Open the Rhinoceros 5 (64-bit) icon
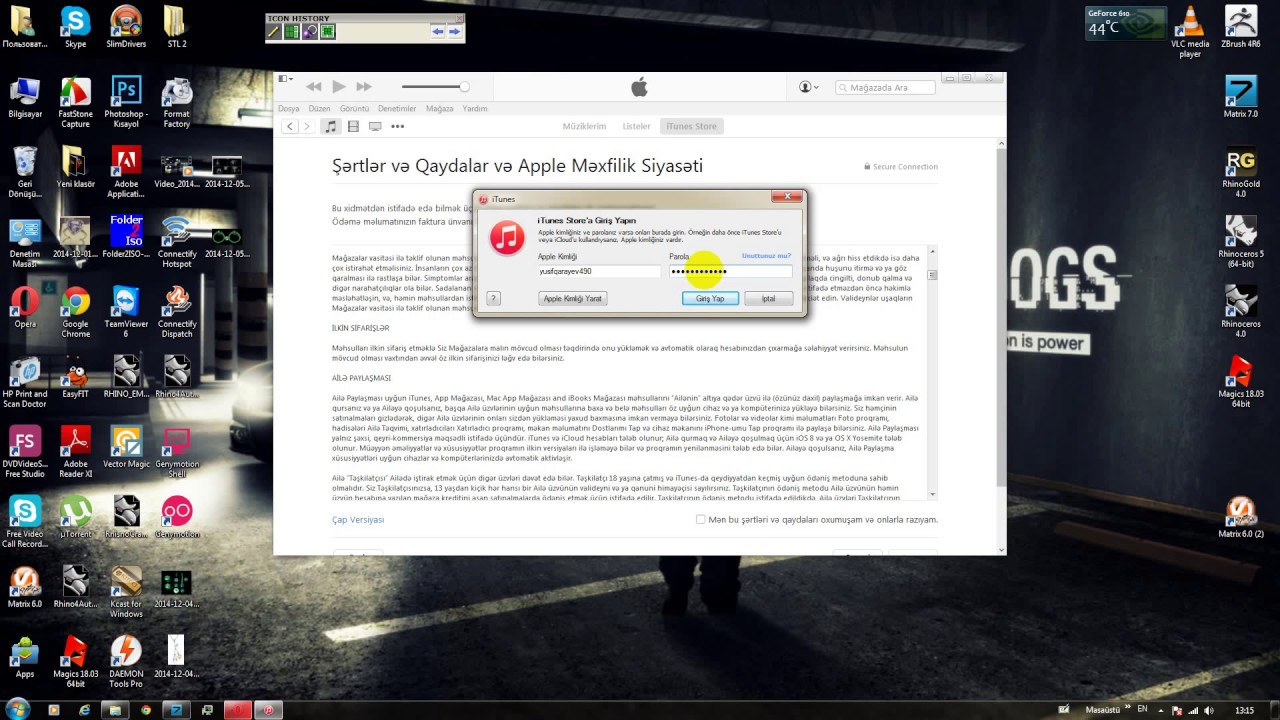 click(1241, 241)
